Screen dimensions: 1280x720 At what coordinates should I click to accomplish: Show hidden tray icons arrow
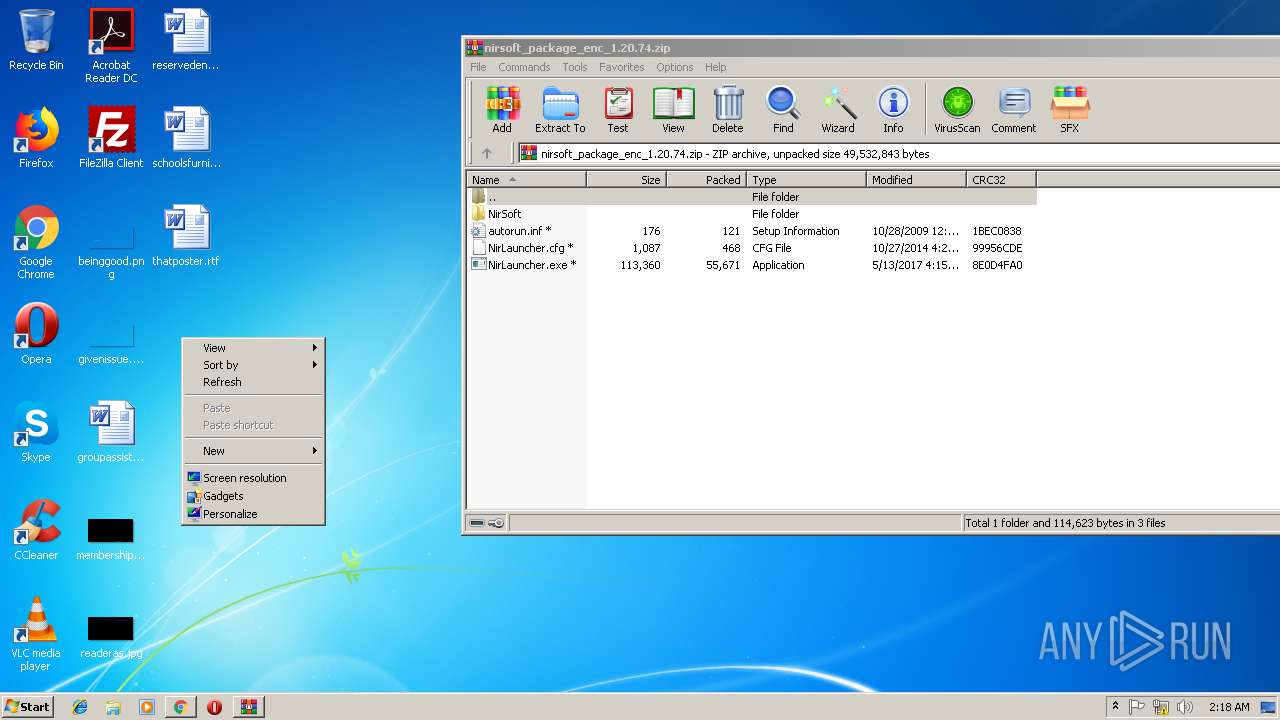(1116, 707)
